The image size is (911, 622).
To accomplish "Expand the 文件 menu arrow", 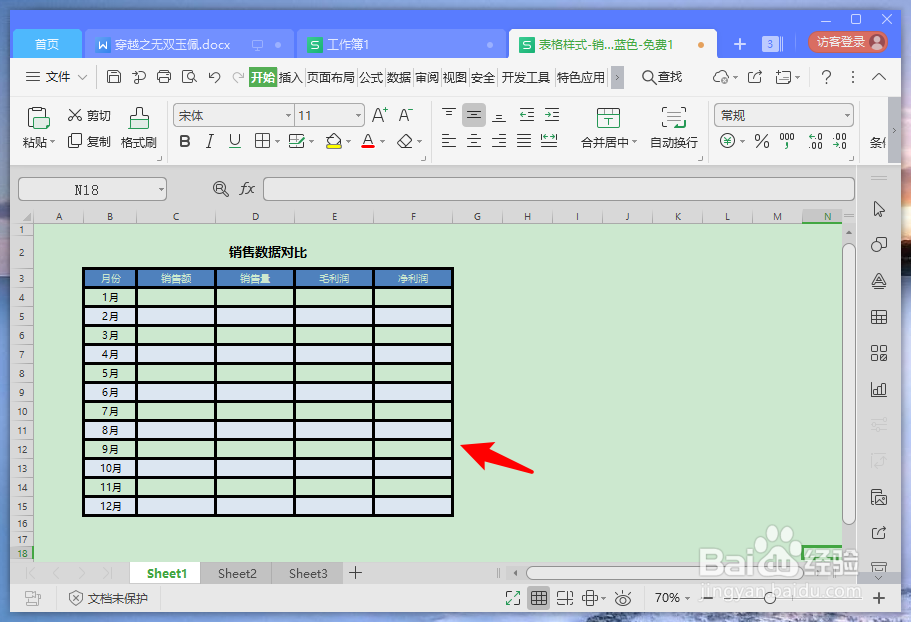I will pos(82,77).
